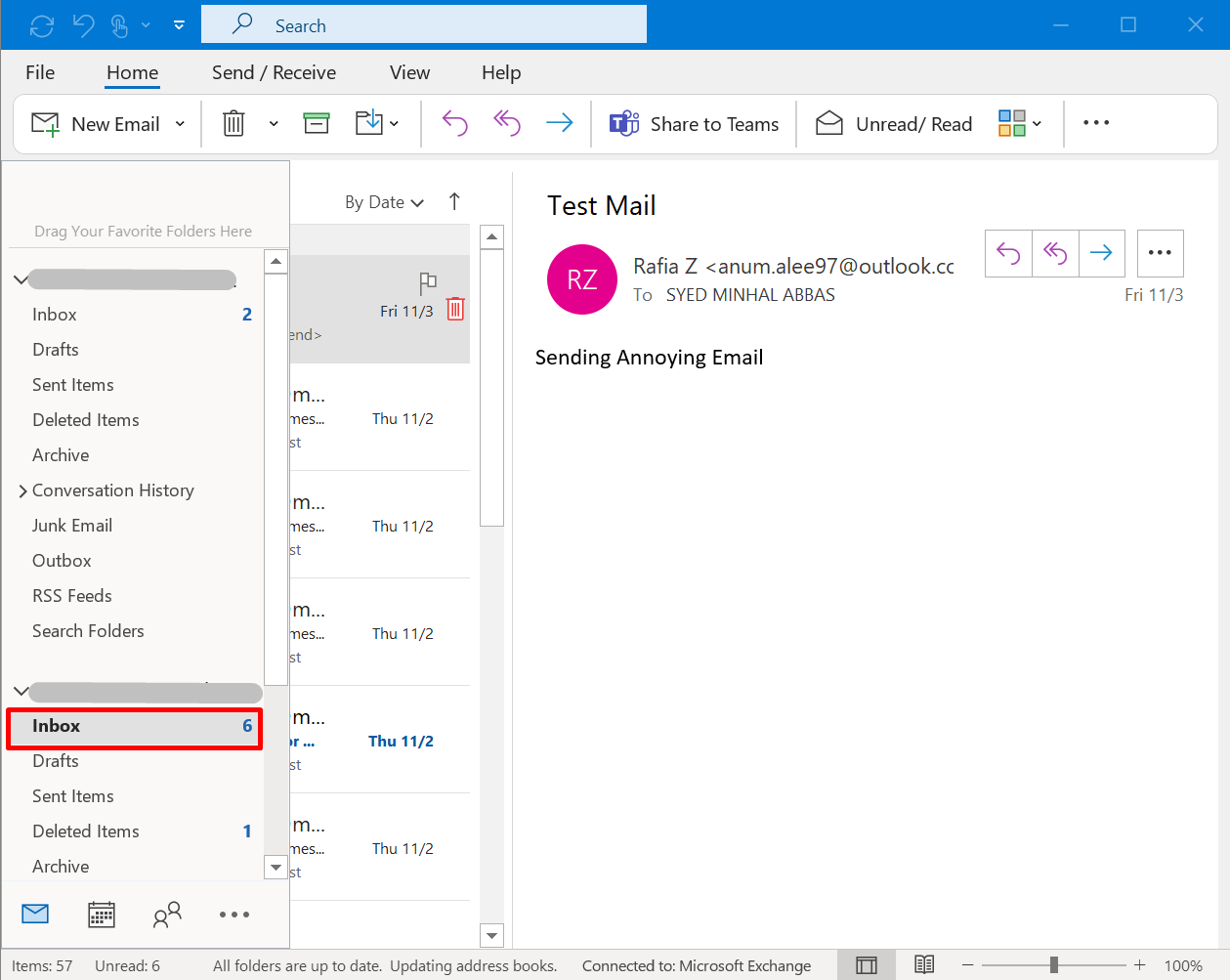Image resolution: width=1230 pixels, height=980 pixels.
Task: Switch to Reading view in status bar
Action: 924,965
